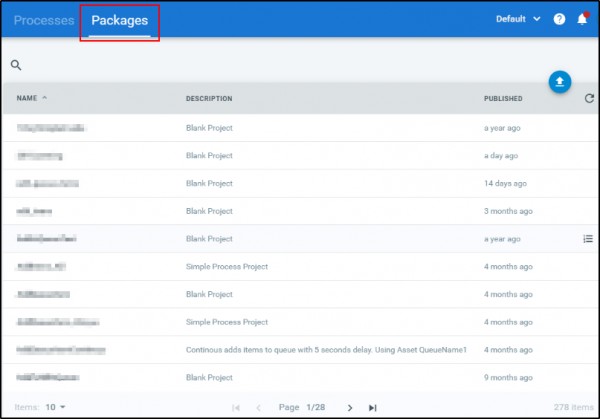Image resolution: width=600 pixels, height=419 pixels.
Task: Expand the Default tenant dropdown
Action: [x=518, y=19]
